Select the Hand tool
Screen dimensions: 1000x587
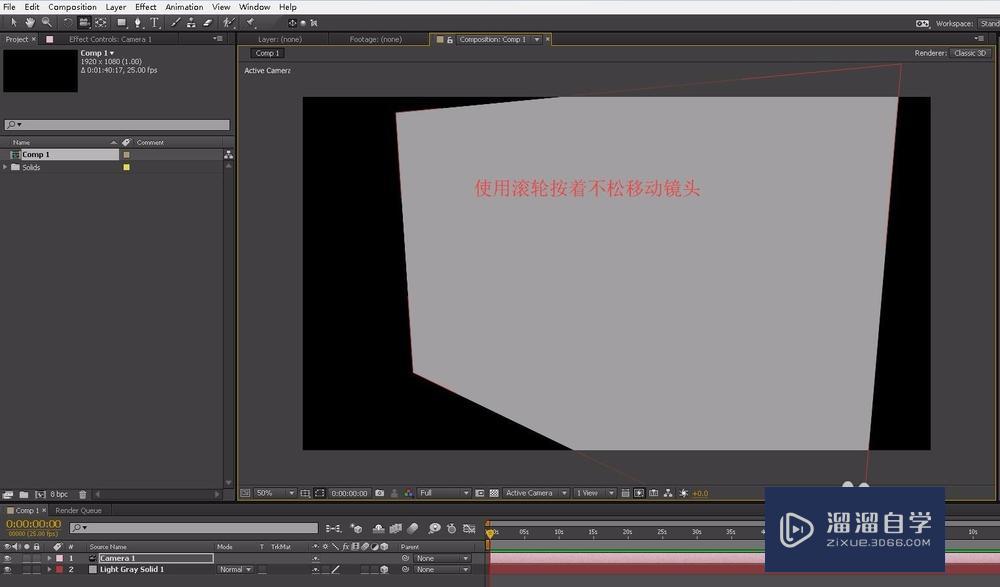point(29,22)
